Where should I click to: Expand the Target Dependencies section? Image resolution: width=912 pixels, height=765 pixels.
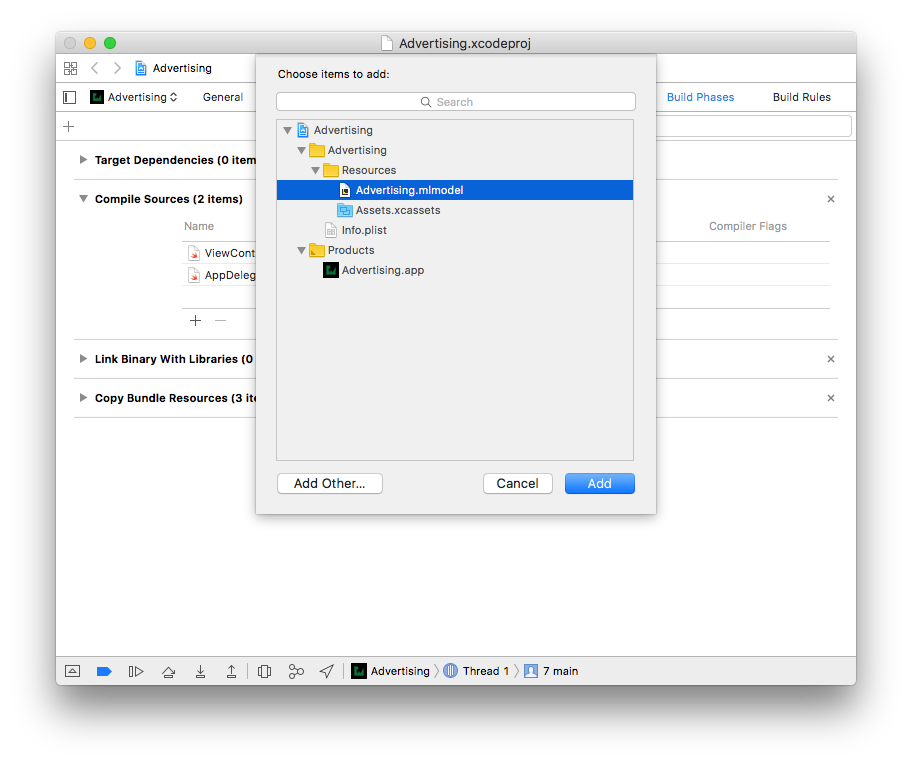coord(83,159)
